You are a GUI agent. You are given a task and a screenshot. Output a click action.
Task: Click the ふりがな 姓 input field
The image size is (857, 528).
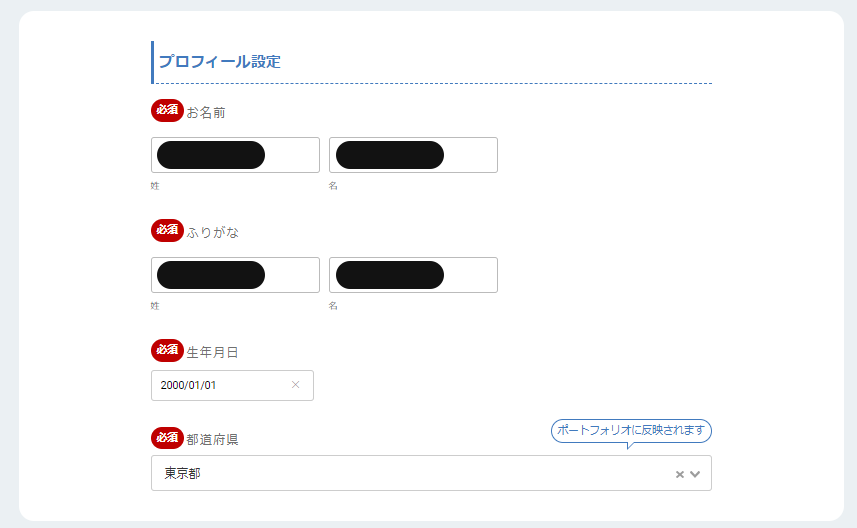[x=235, y=275]
